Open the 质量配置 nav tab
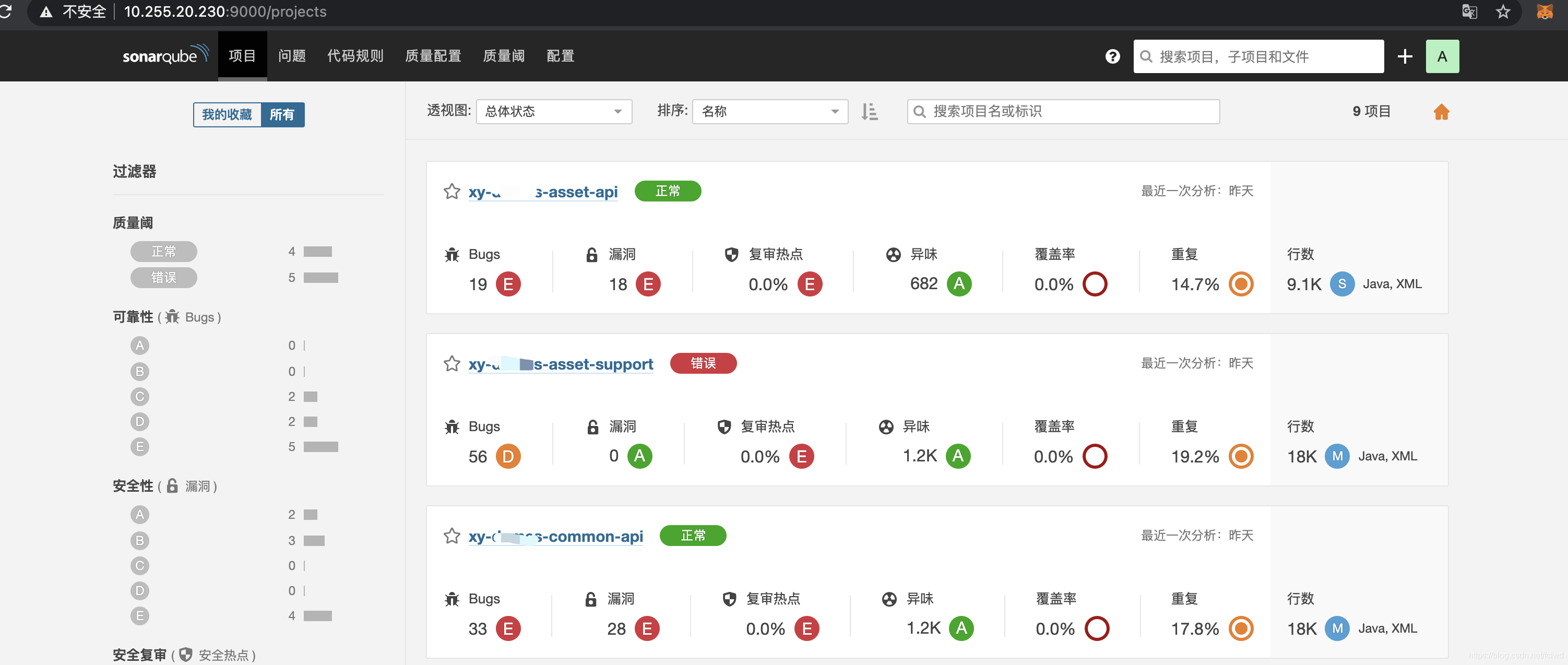Viewport: 1568px width, 665px height. click(x=433, y=56)
